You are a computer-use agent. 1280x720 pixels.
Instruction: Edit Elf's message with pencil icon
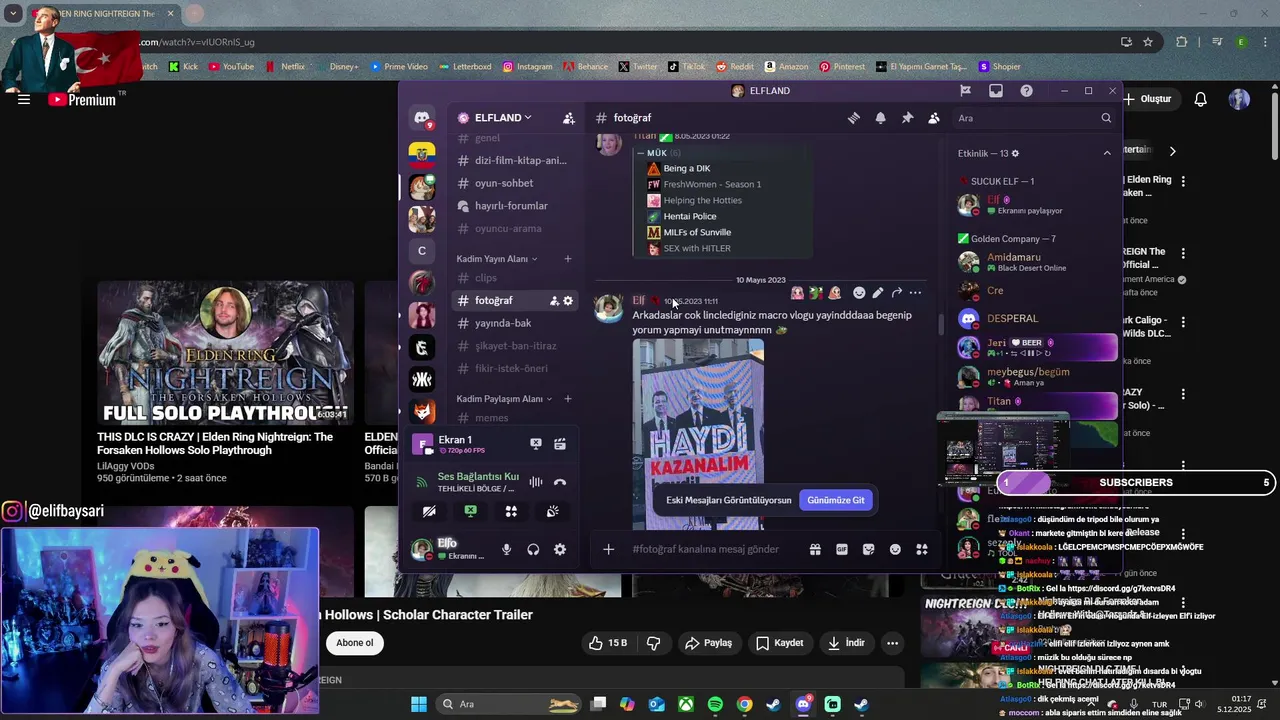(x=878, y=293)
